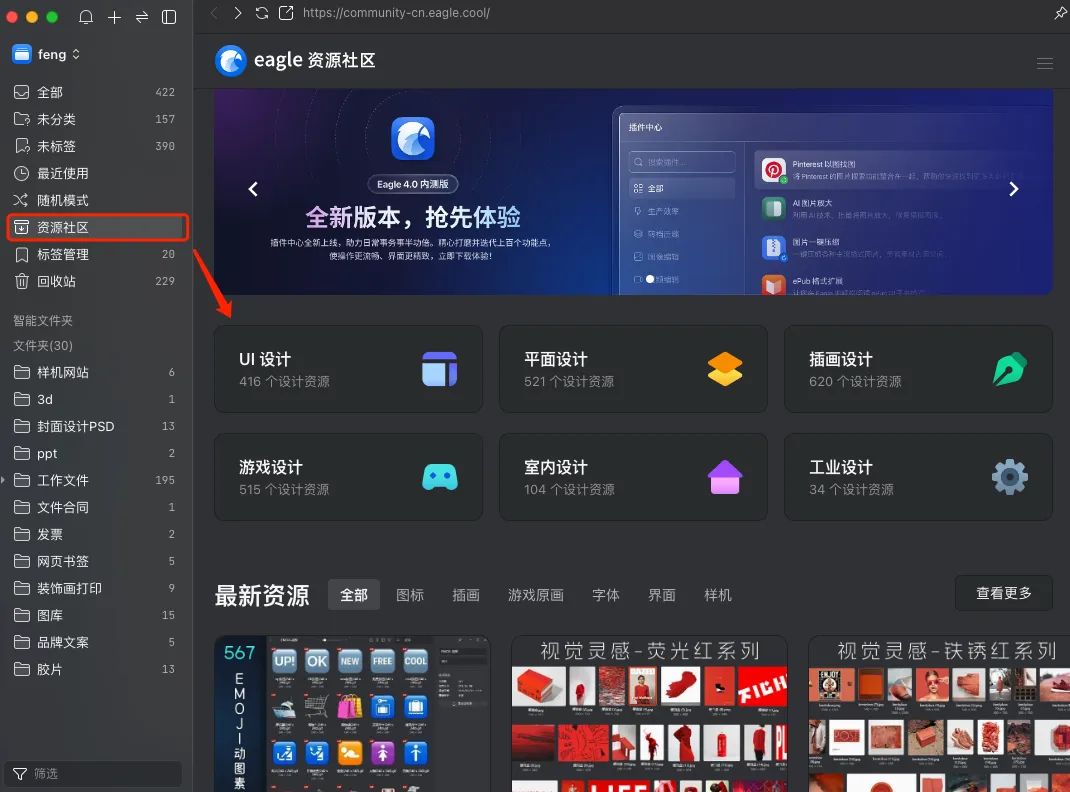Switch to the 插画 tab

pyautogui.click(x=466, y=595)
